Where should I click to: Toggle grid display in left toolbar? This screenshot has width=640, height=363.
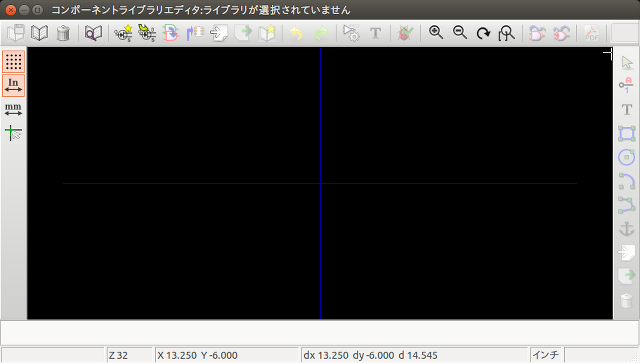pyautogui.click(x=13, y=61)
